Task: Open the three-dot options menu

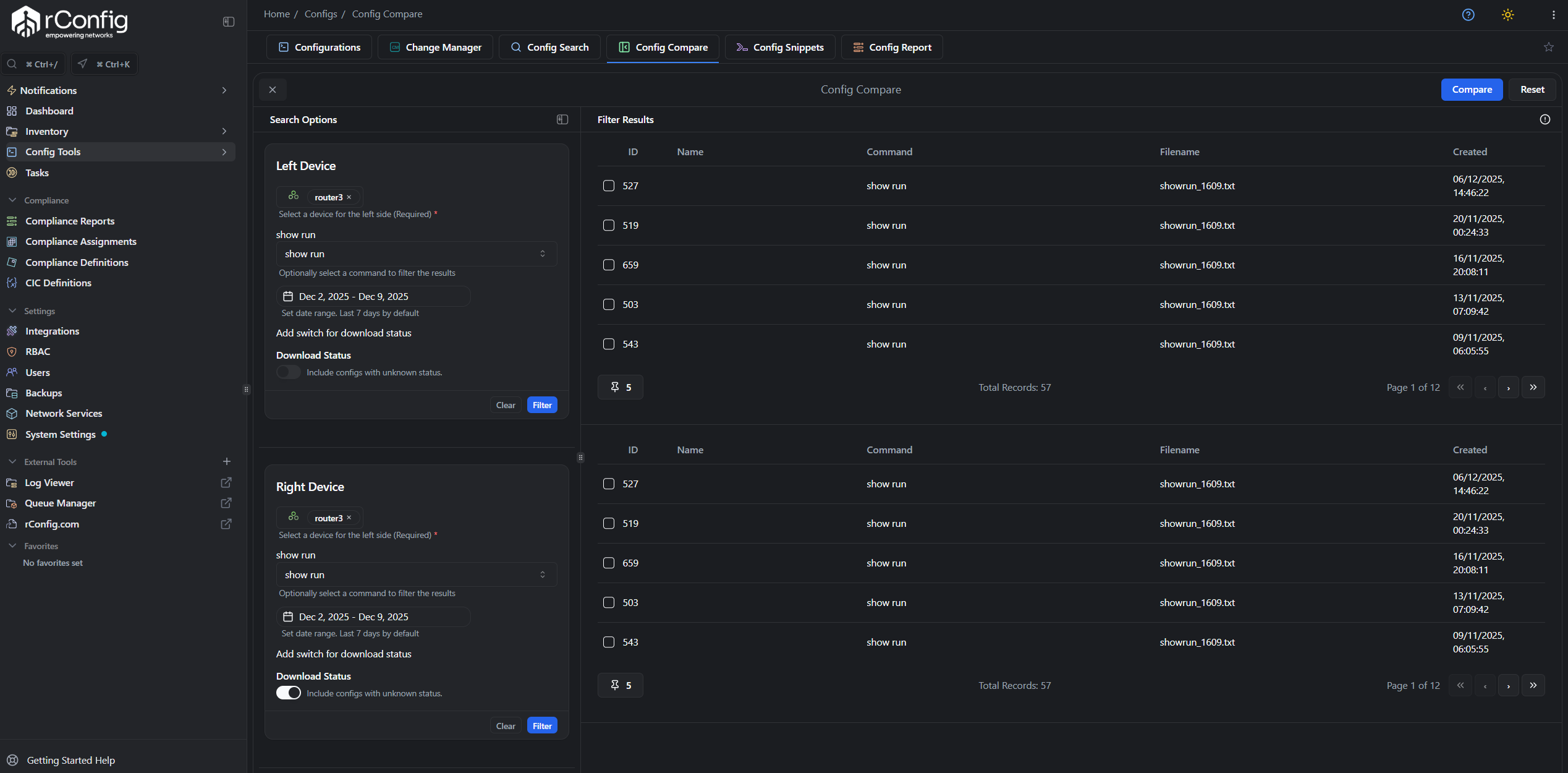Action: (x=1553, y=15)
